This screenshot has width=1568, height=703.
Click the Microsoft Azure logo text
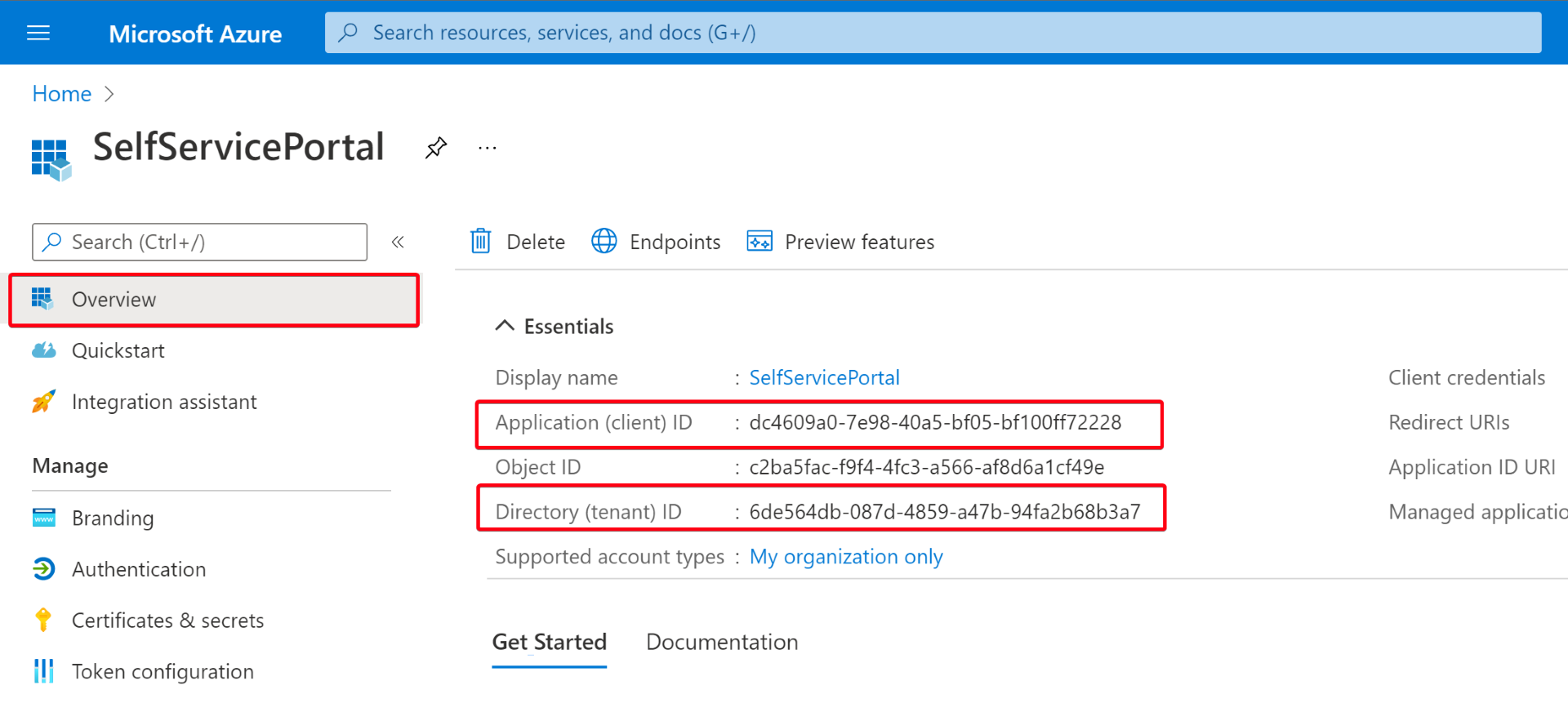click(x=195, y=33)
